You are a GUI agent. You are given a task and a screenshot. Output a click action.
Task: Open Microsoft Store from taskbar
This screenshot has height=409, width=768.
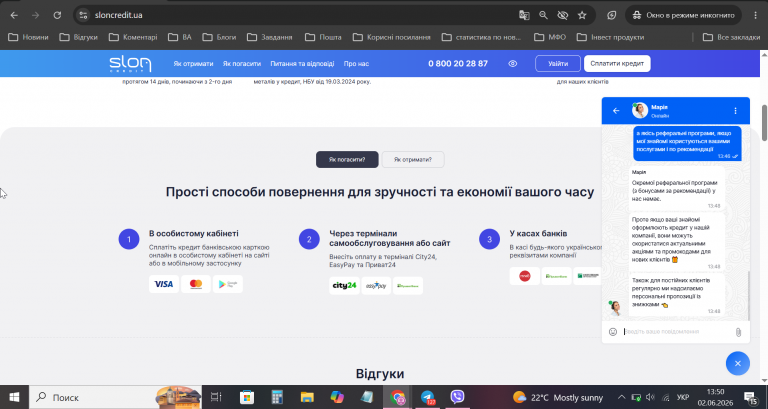pos(247,397)
